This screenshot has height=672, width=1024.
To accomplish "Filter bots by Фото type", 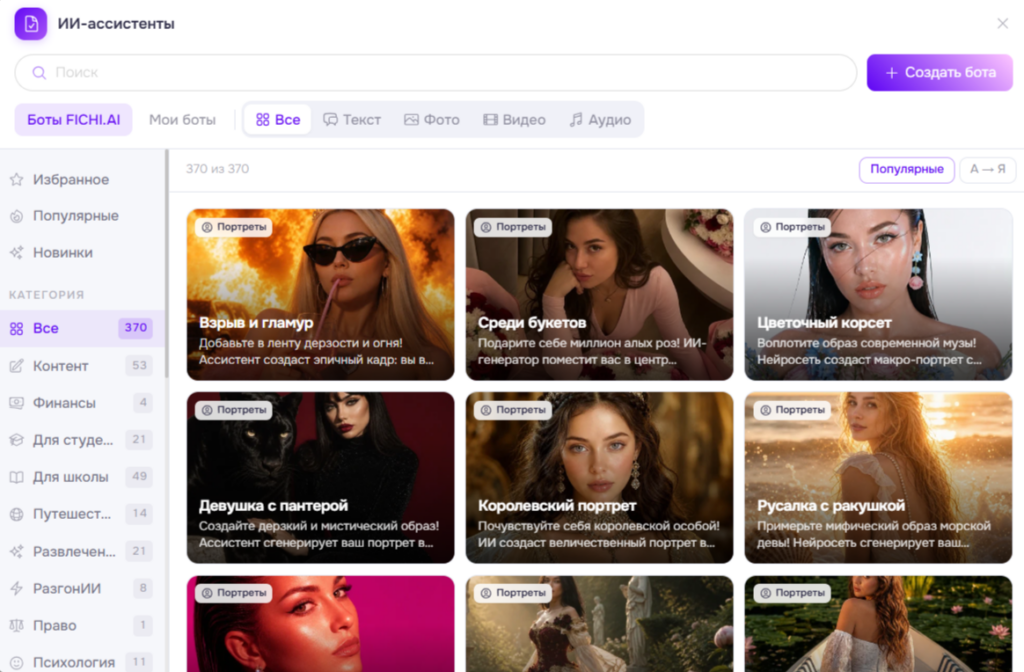I will tap(432, 120).
